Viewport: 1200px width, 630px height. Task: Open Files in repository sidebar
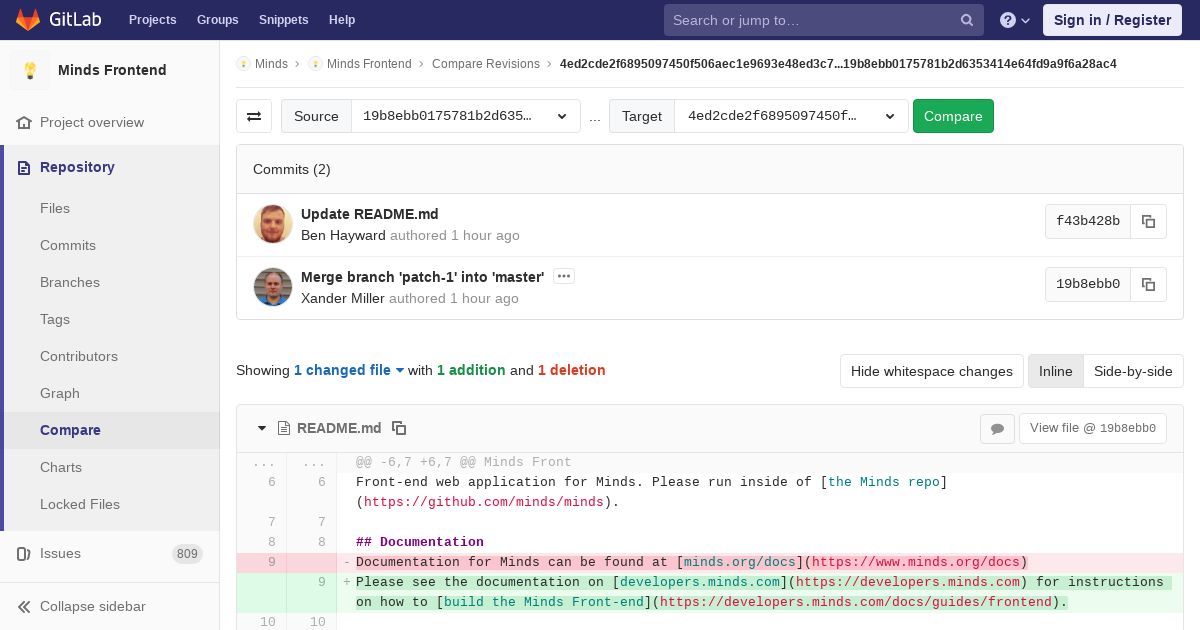pos(55,208)
